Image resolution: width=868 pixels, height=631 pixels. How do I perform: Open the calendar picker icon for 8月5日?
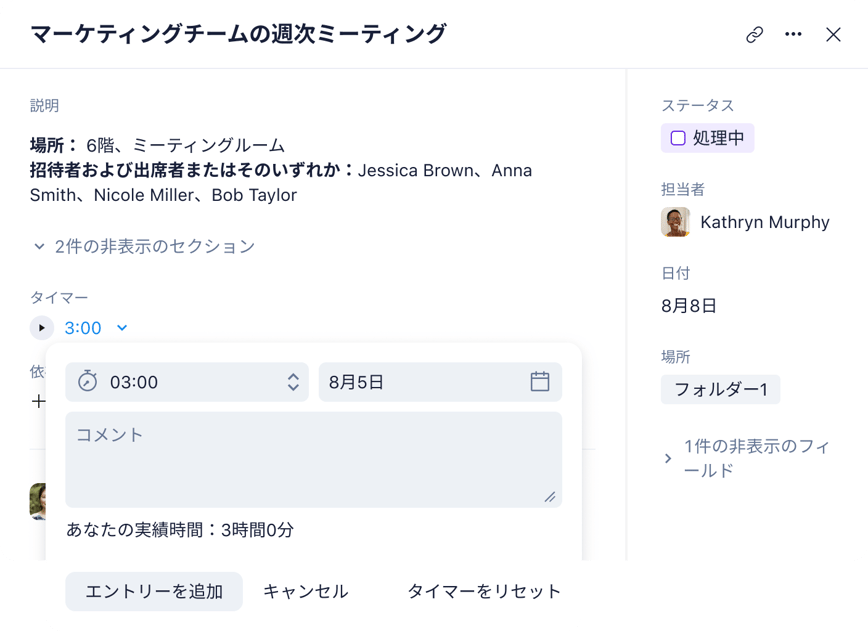click(540, 382)
